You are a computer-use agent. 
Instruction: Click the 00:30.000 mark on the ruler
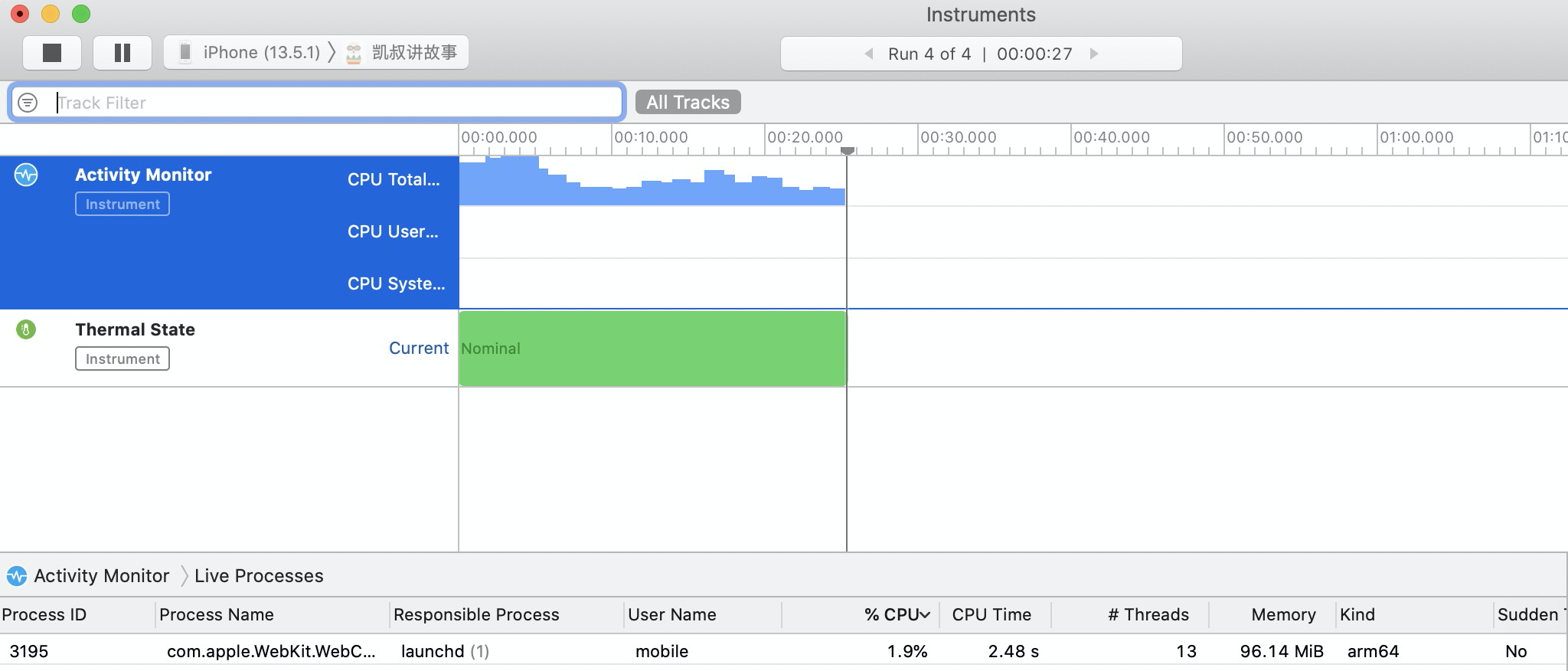958,137
